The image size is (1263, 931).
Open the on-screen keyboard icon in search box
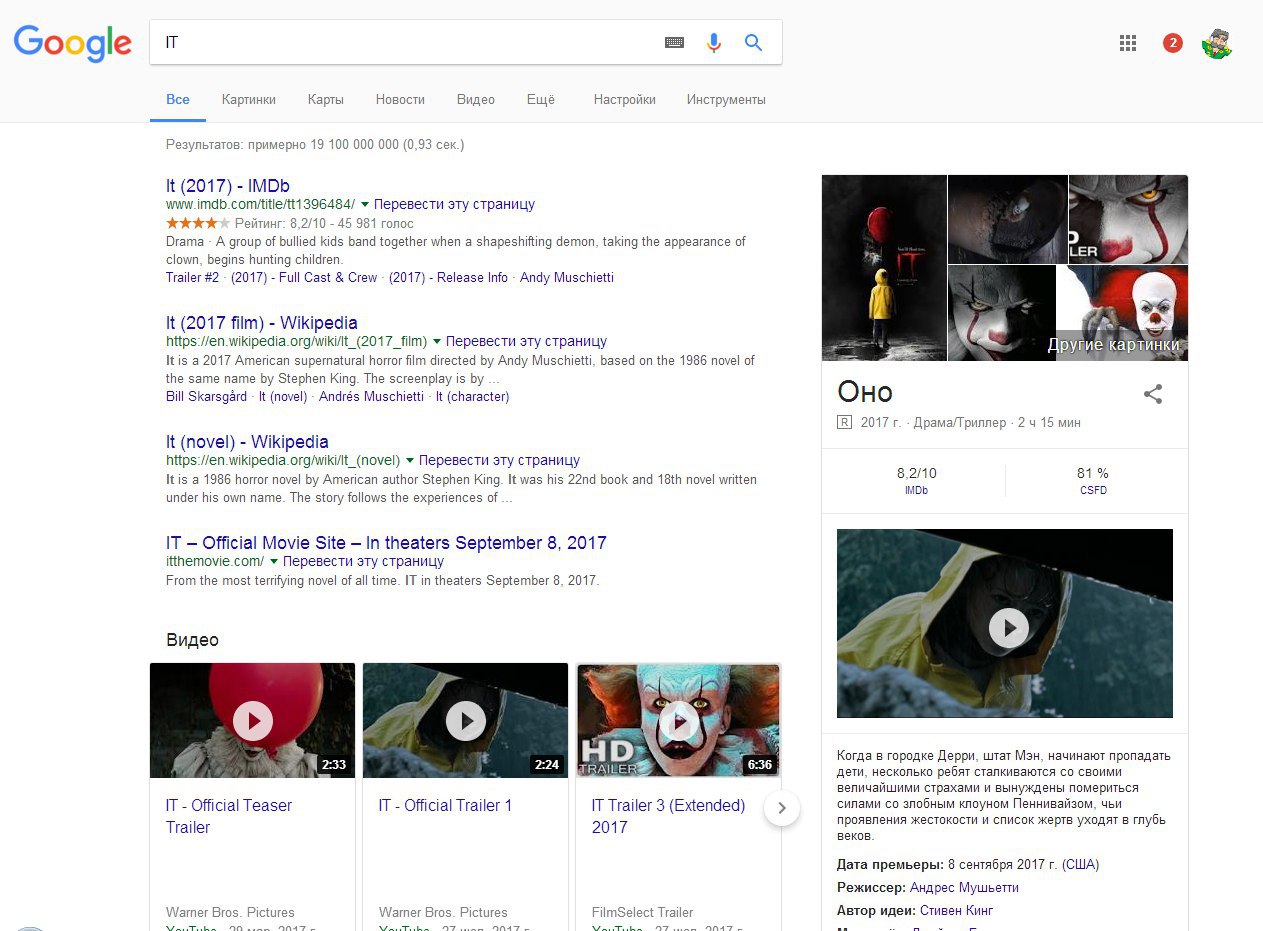[x=675, y=43]
